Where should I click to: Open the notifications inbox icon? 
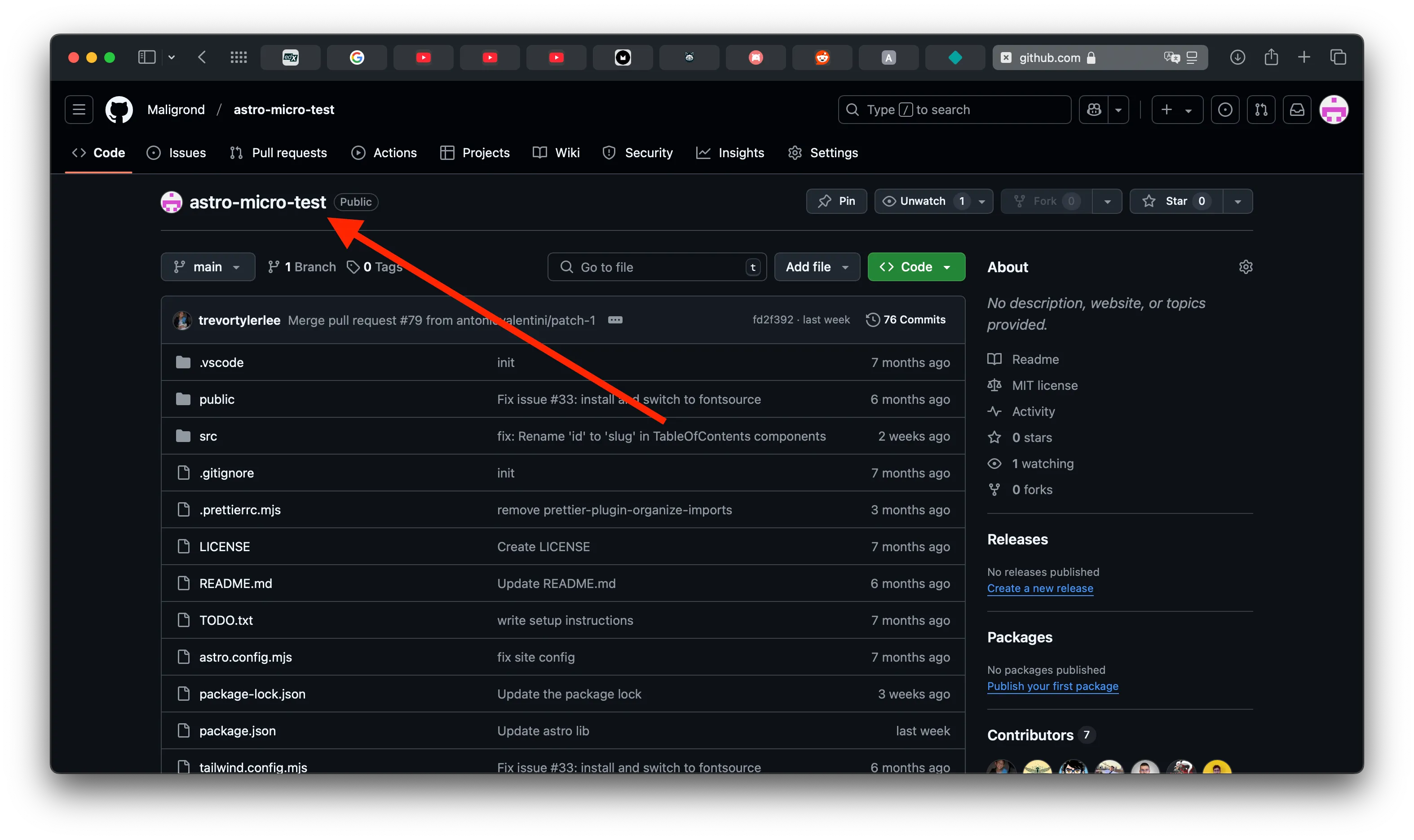pyautogui.click(x=1297, y=109)
